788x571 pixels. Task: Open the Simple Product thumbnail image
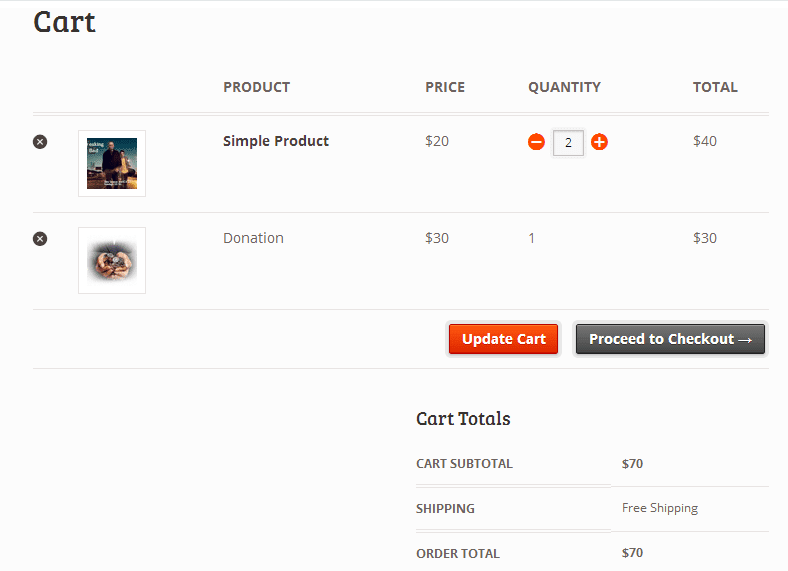[x=112, y=163]
